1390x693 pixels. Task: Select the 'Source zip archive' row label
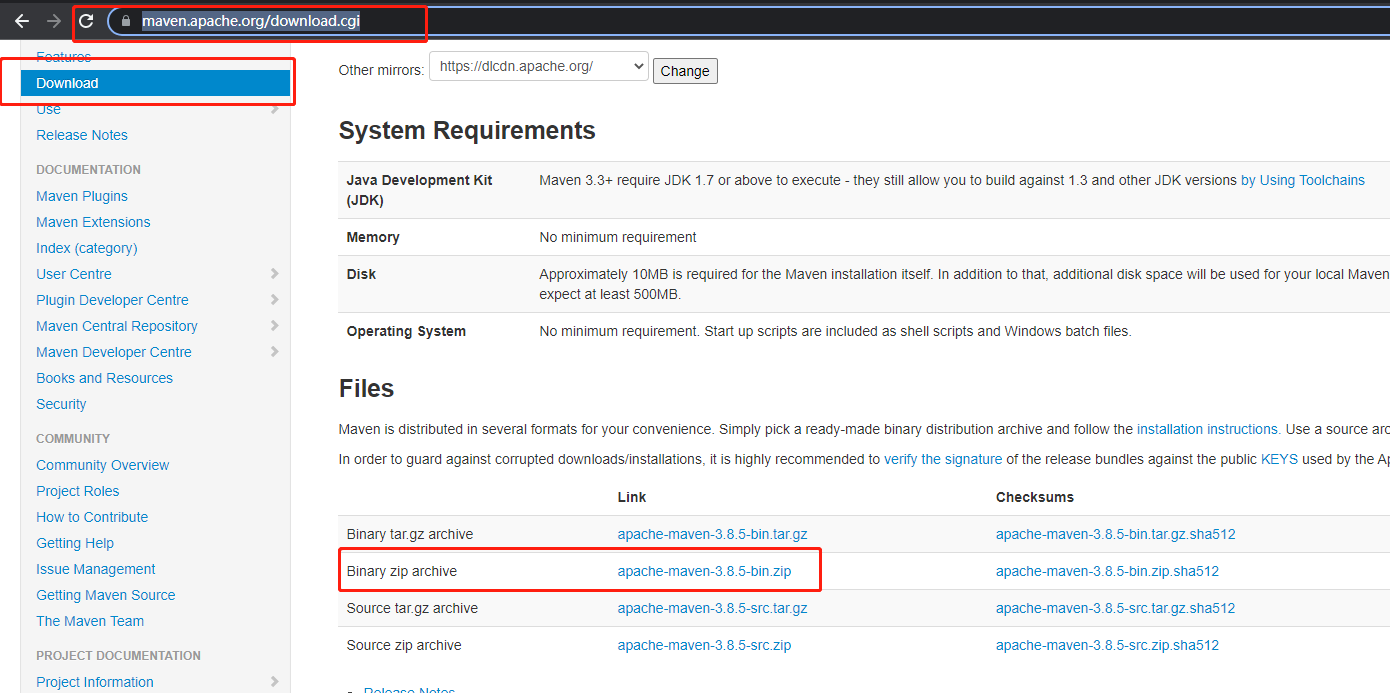[x=404, y=645]
